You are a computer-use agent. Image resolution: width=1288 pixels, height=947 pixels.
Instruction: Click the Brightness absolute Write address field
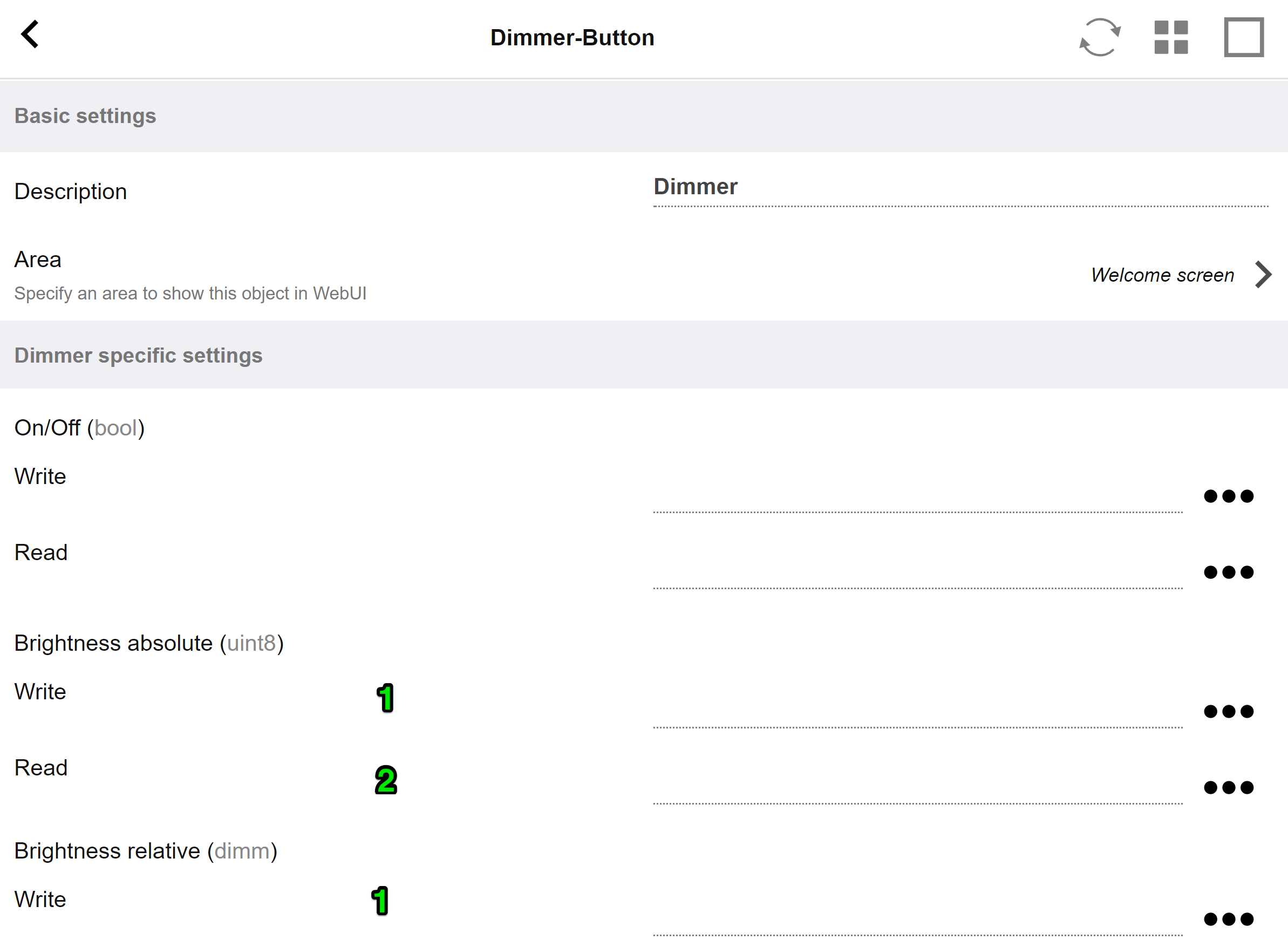(918, 711)
